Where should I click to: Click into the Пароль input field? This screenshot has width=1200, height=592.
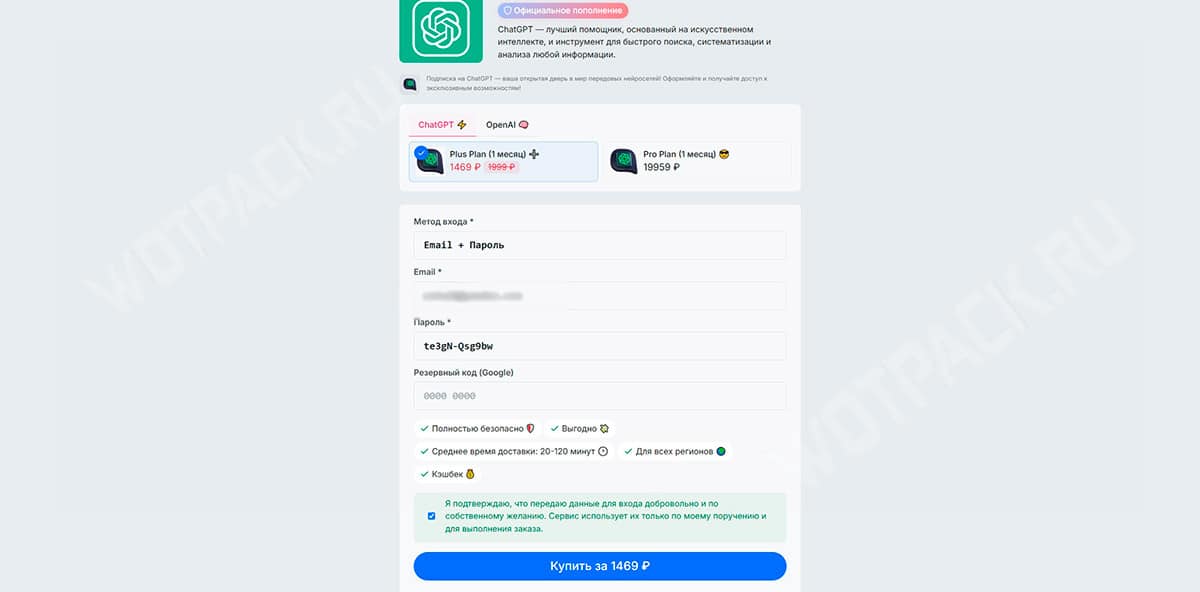point(600,346)
